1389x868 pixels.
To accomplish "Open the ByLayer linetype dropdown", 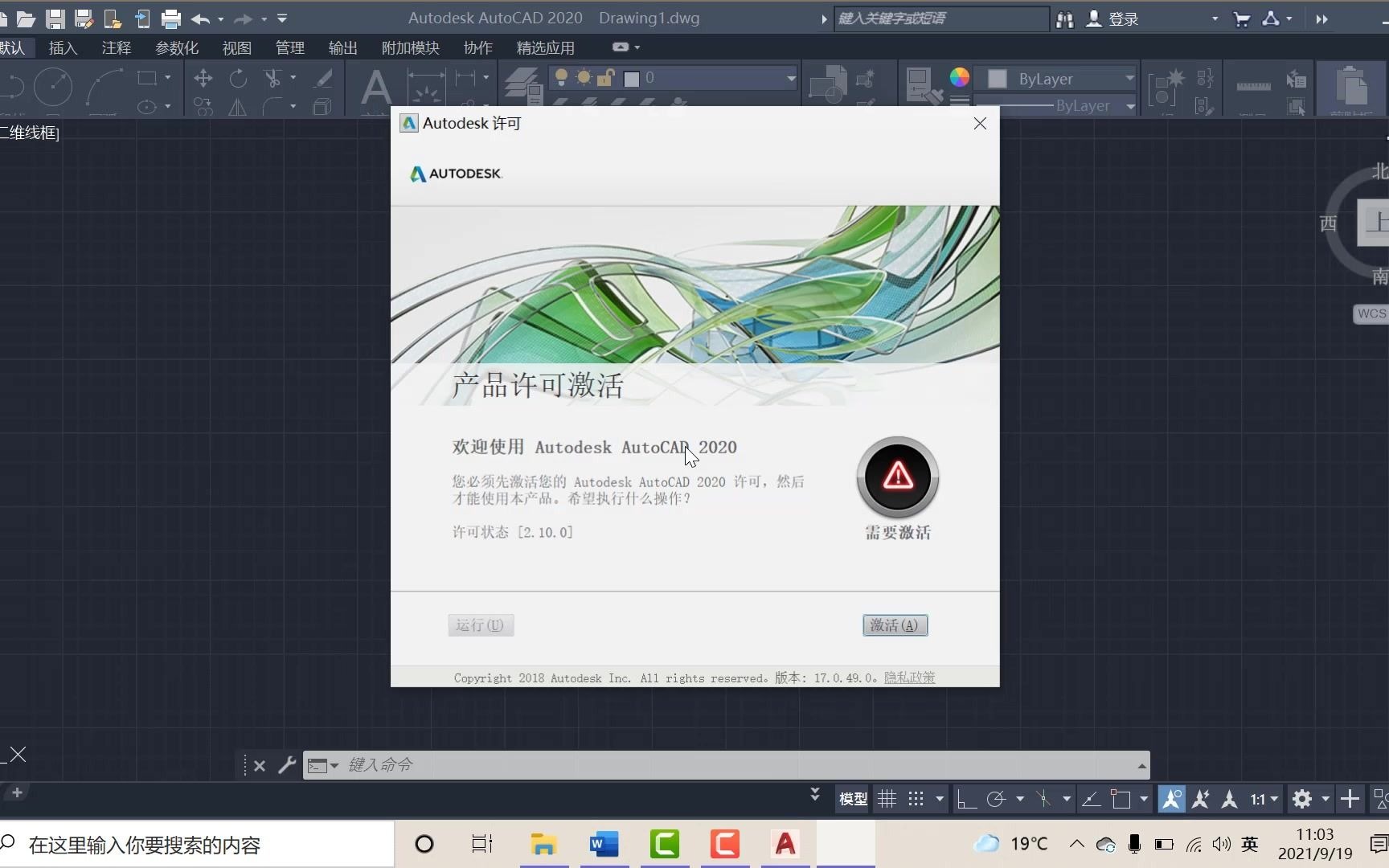I will pyautogui.click(x=1129, y=106).
